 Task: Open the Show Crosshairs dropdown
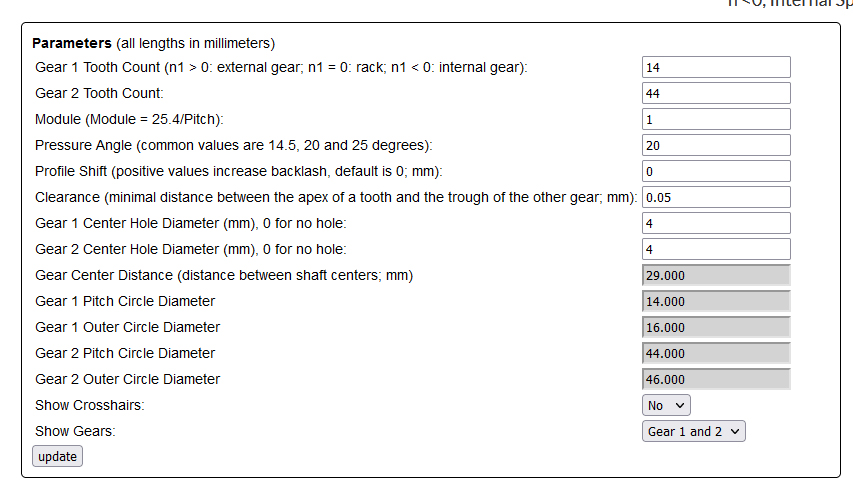point(666,405)
